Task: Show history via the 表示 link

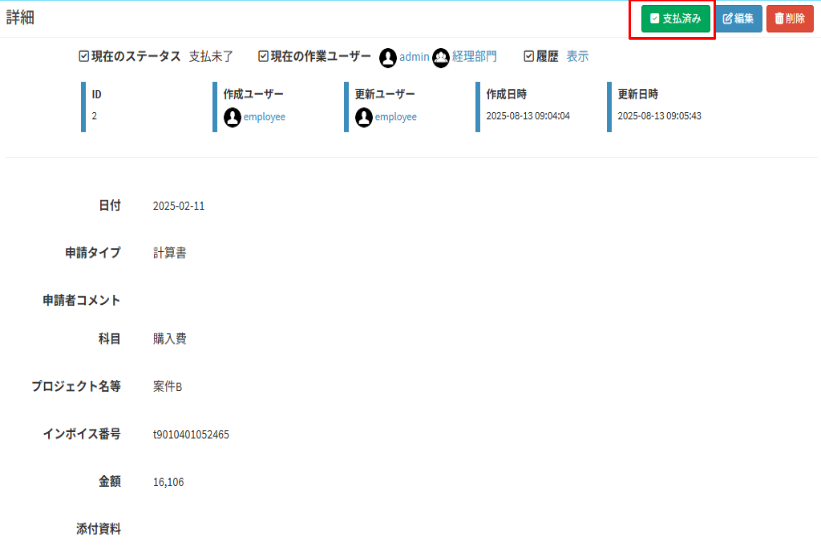Action: [578, 57]
